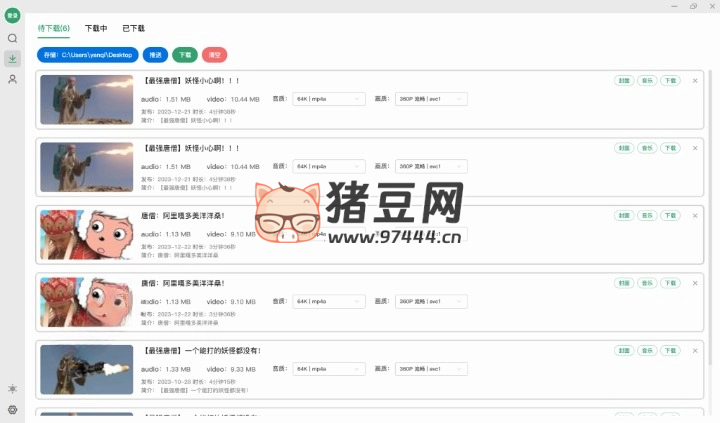Toggle the light/dark theme sun icon

pyautogui.click(x=12, y=388)
